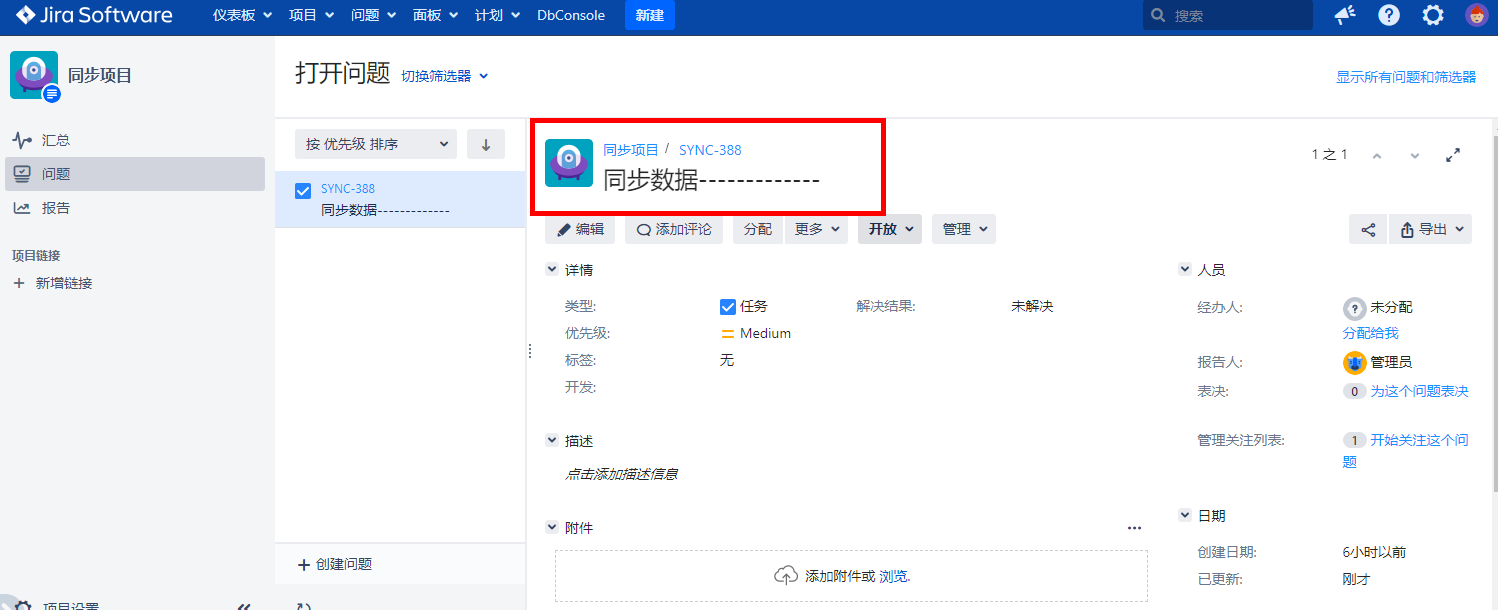This screenshot has width=1498, height=610.
Task: Open the help question mark icon
Action: click(x=1389, y=15)
